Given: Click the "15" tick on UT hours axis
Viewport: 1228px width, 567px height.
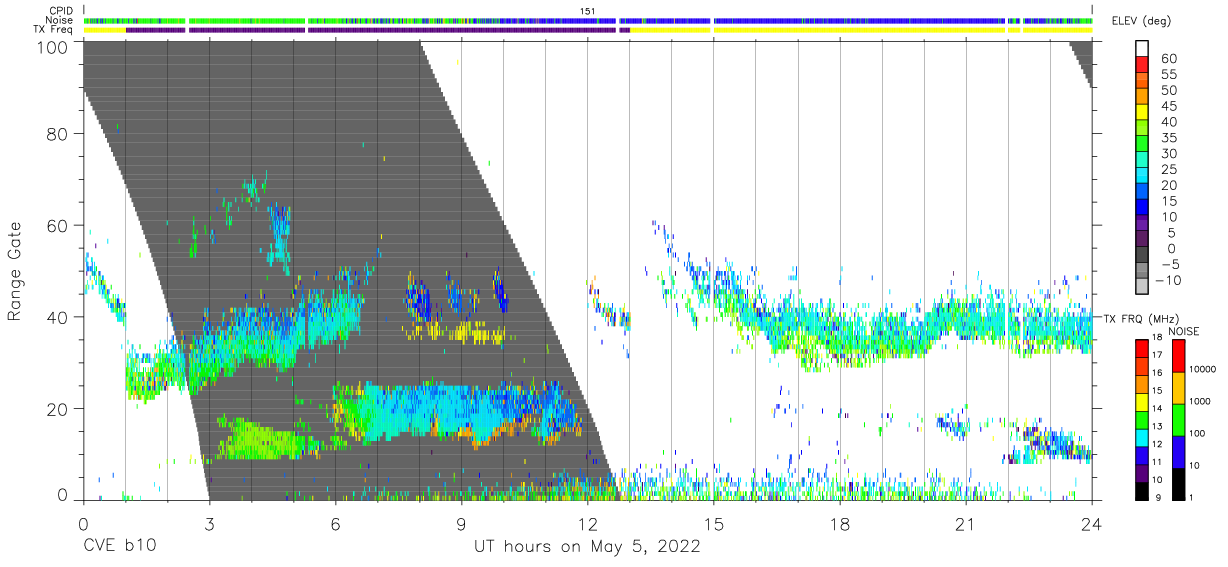Looking at the screenshot, I should (713, 524).
